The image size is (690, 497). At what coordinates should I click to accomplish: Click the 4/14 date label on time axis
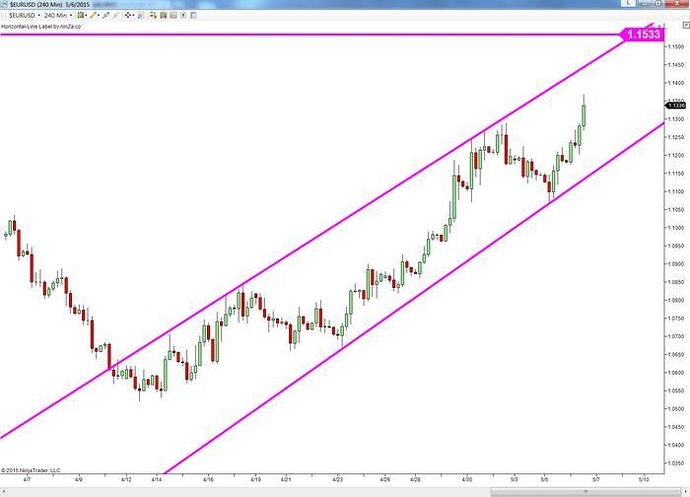pyautogui.click(x=157, y=479)
